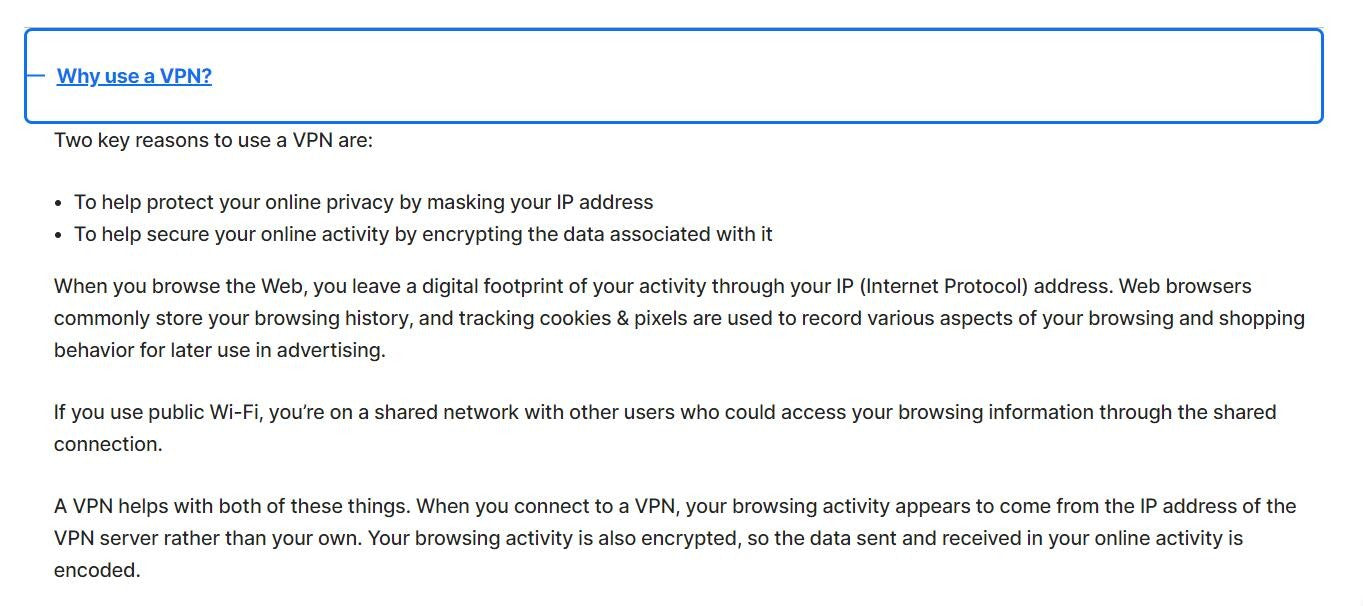Click the second bullet point dot in the list
The width and height of the screenshot is (1363, 606).
[x=59, y=235]
